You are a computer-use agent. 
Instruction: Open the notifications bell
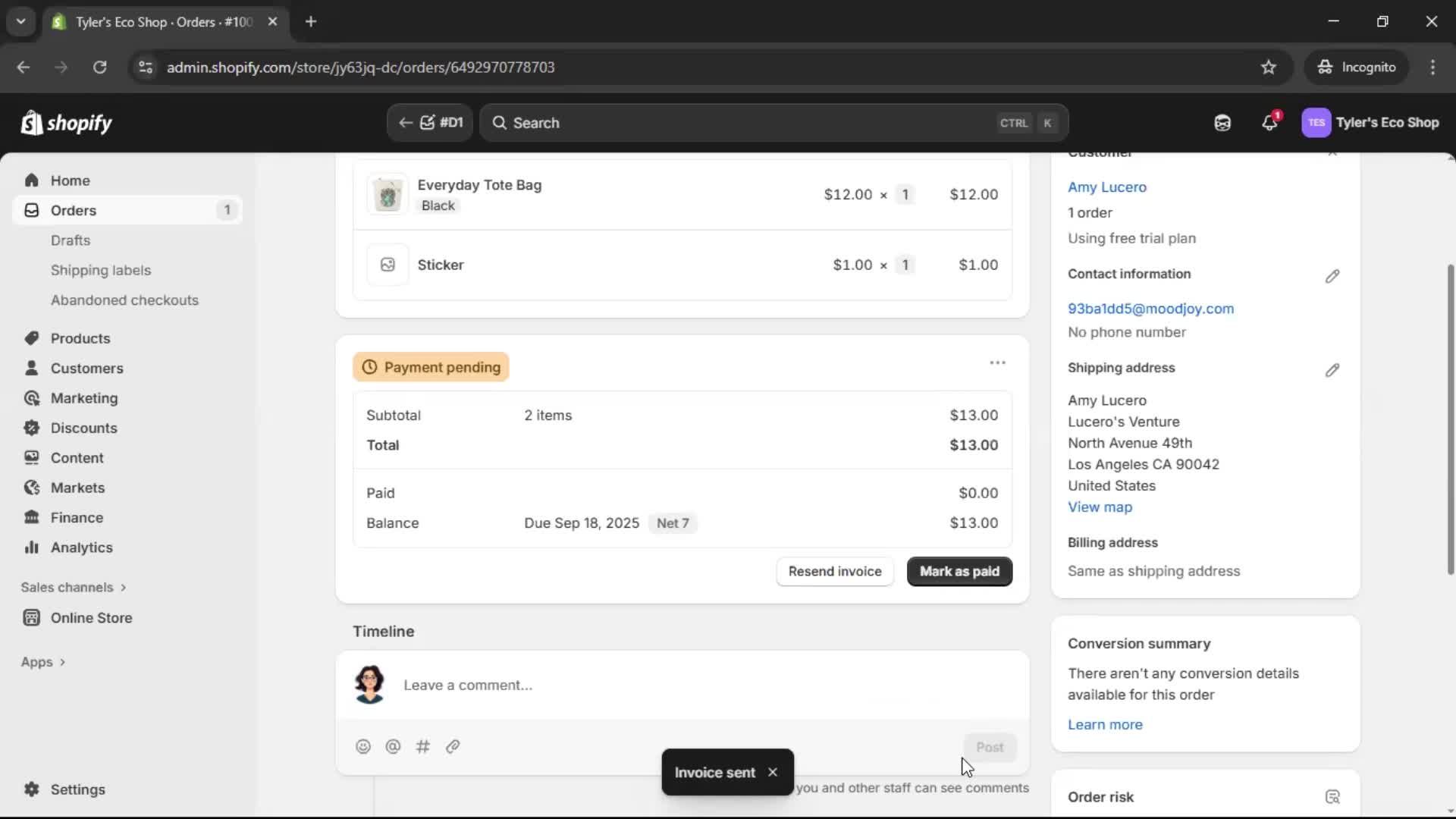1270,122
